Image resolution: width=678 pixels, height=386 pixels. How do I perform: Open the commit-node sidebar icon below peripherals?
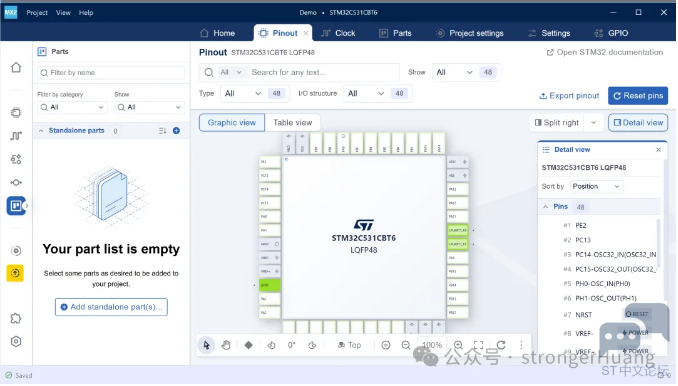point(16,183)
